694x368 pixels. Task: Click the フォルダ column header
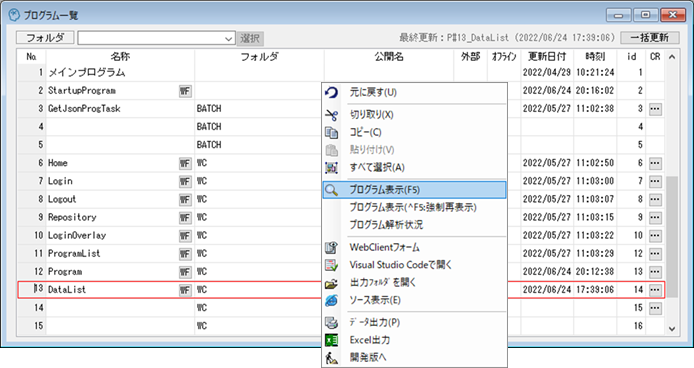tap(259, 57)
